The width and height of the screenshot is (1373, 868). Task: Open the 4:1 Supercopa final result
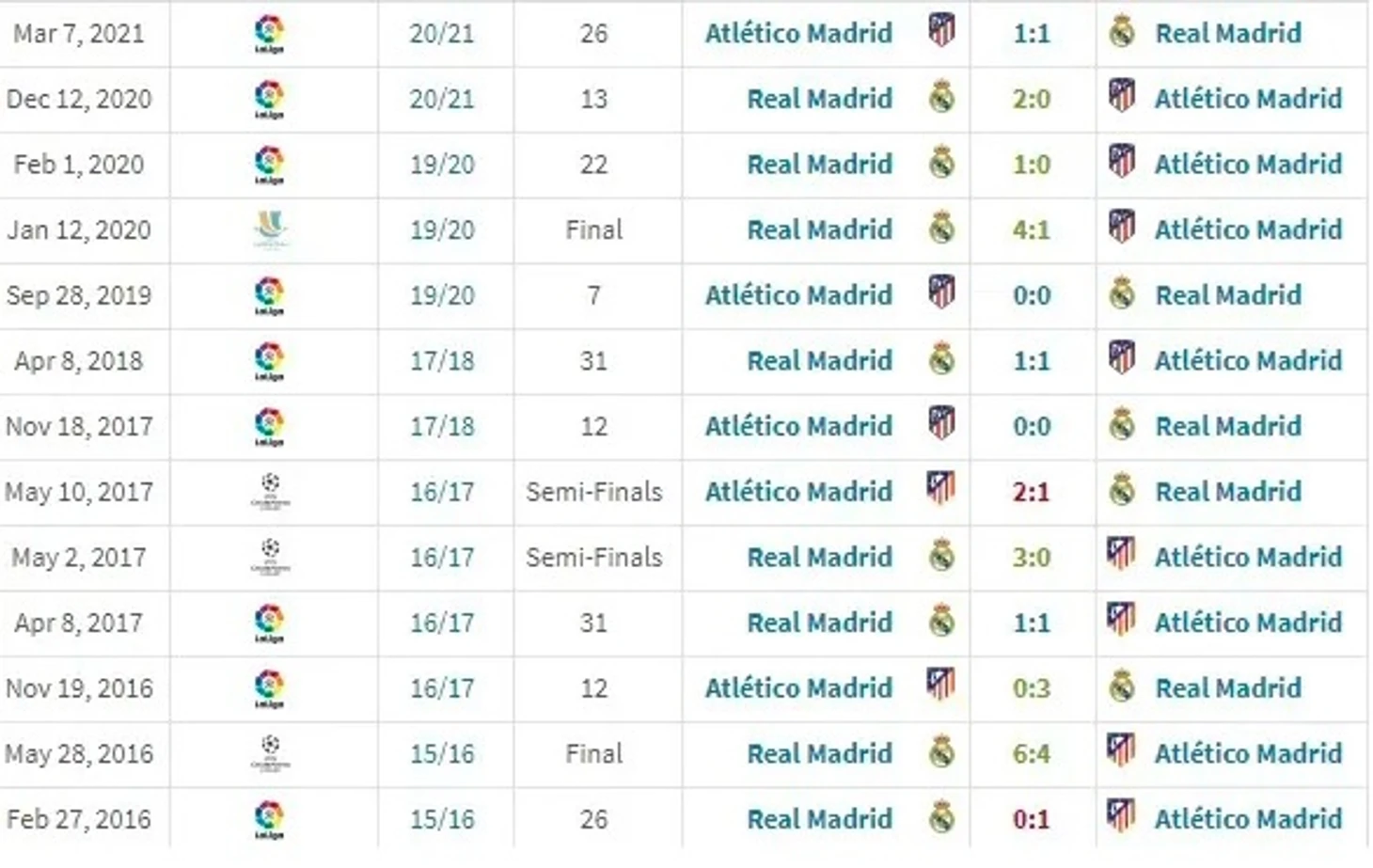(x=1032, y=229)
